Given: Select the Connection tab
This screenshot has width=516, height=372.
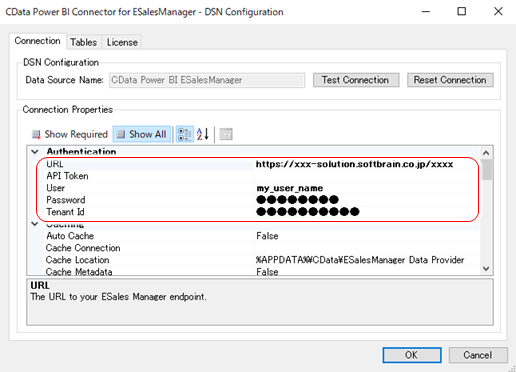Looking at the screenshot, I should 38,41.
